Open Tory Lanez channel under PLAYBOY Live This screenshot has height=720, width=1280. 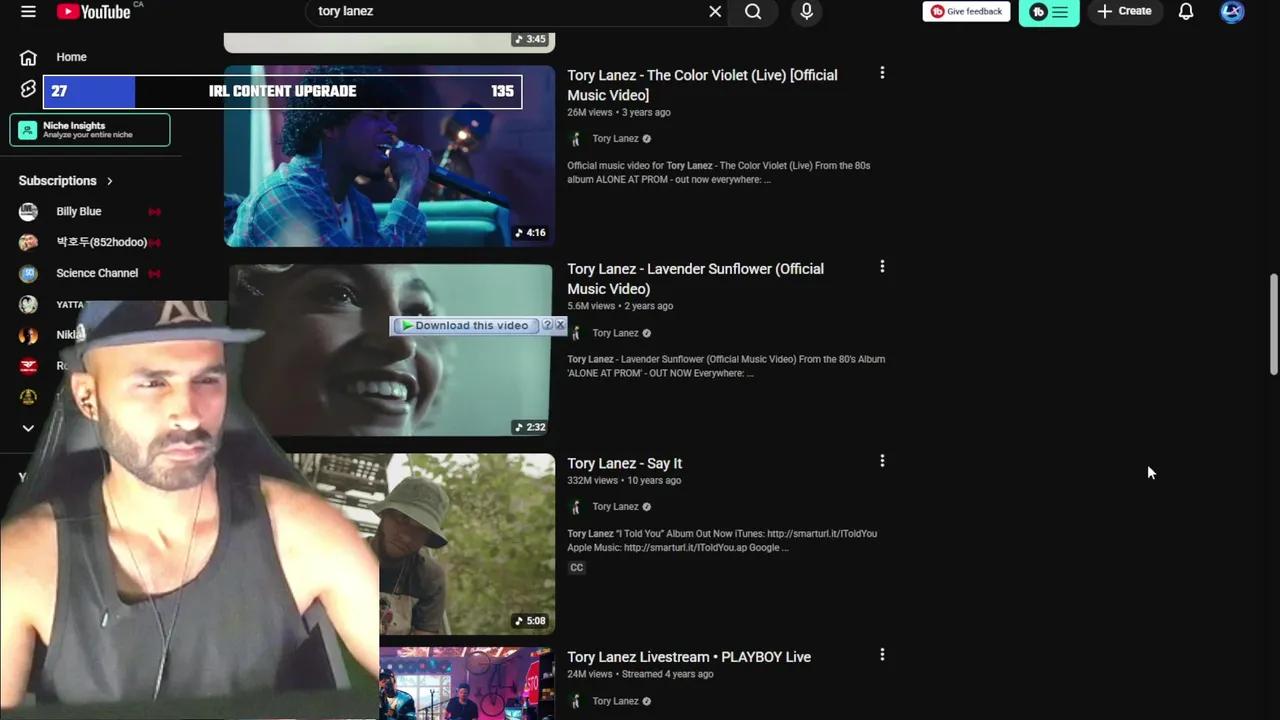[x=615, y=701]
